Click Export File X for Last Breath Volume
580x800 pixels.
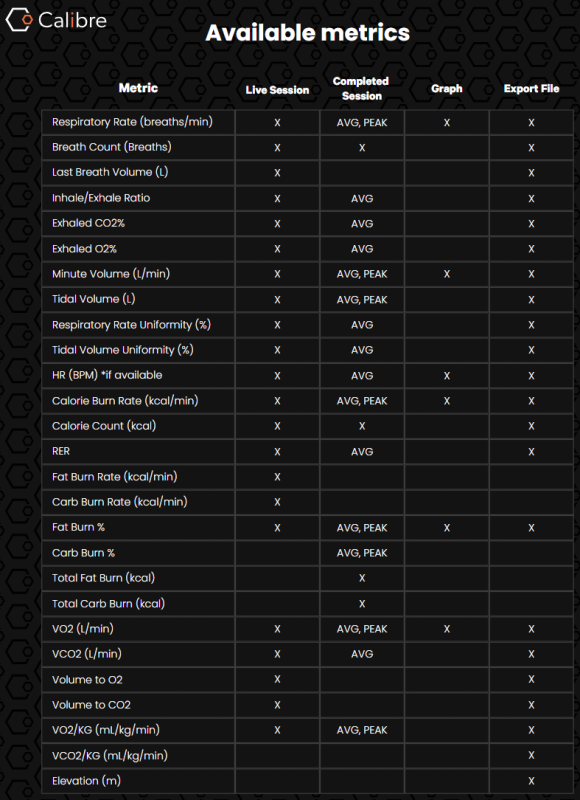[531, 173]
